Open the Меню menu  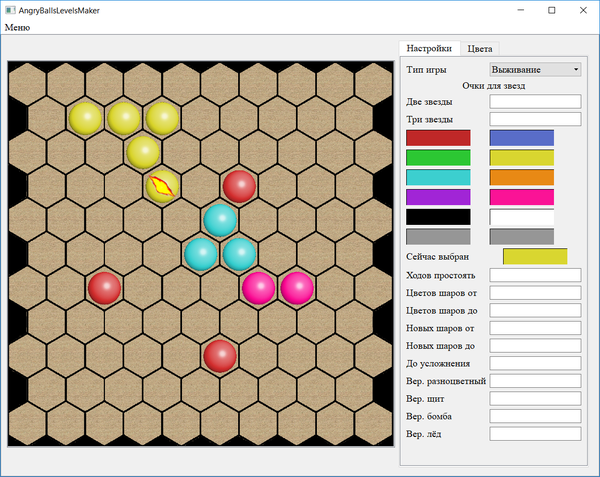point(17,27)
